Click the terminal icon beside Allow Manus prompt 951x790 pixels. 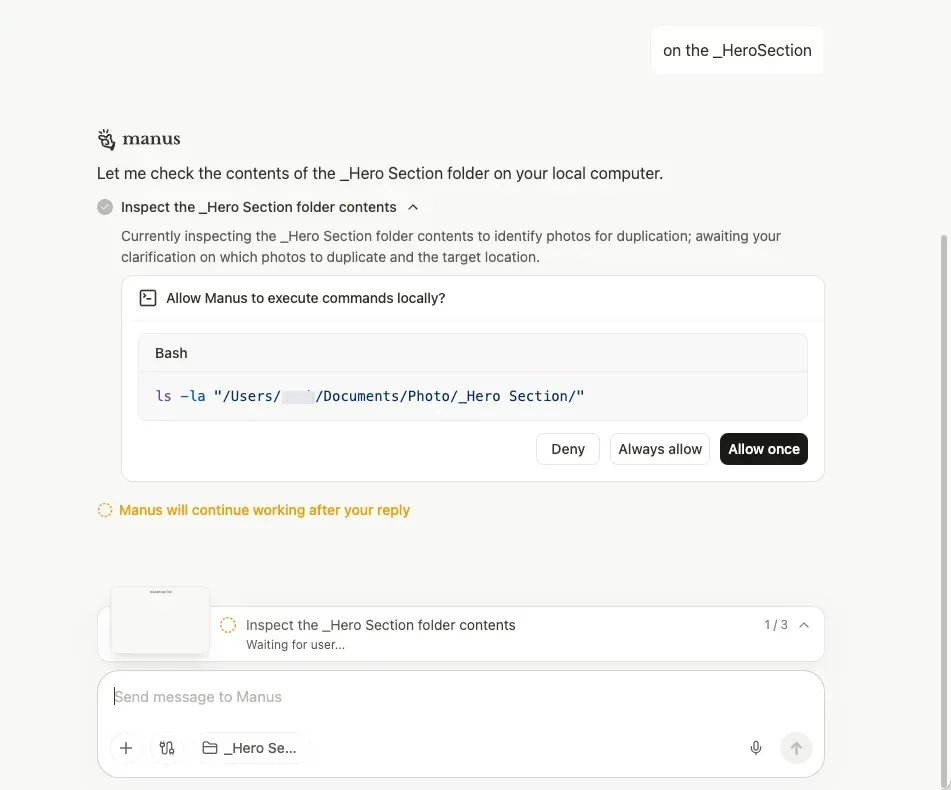coord(148,298)
